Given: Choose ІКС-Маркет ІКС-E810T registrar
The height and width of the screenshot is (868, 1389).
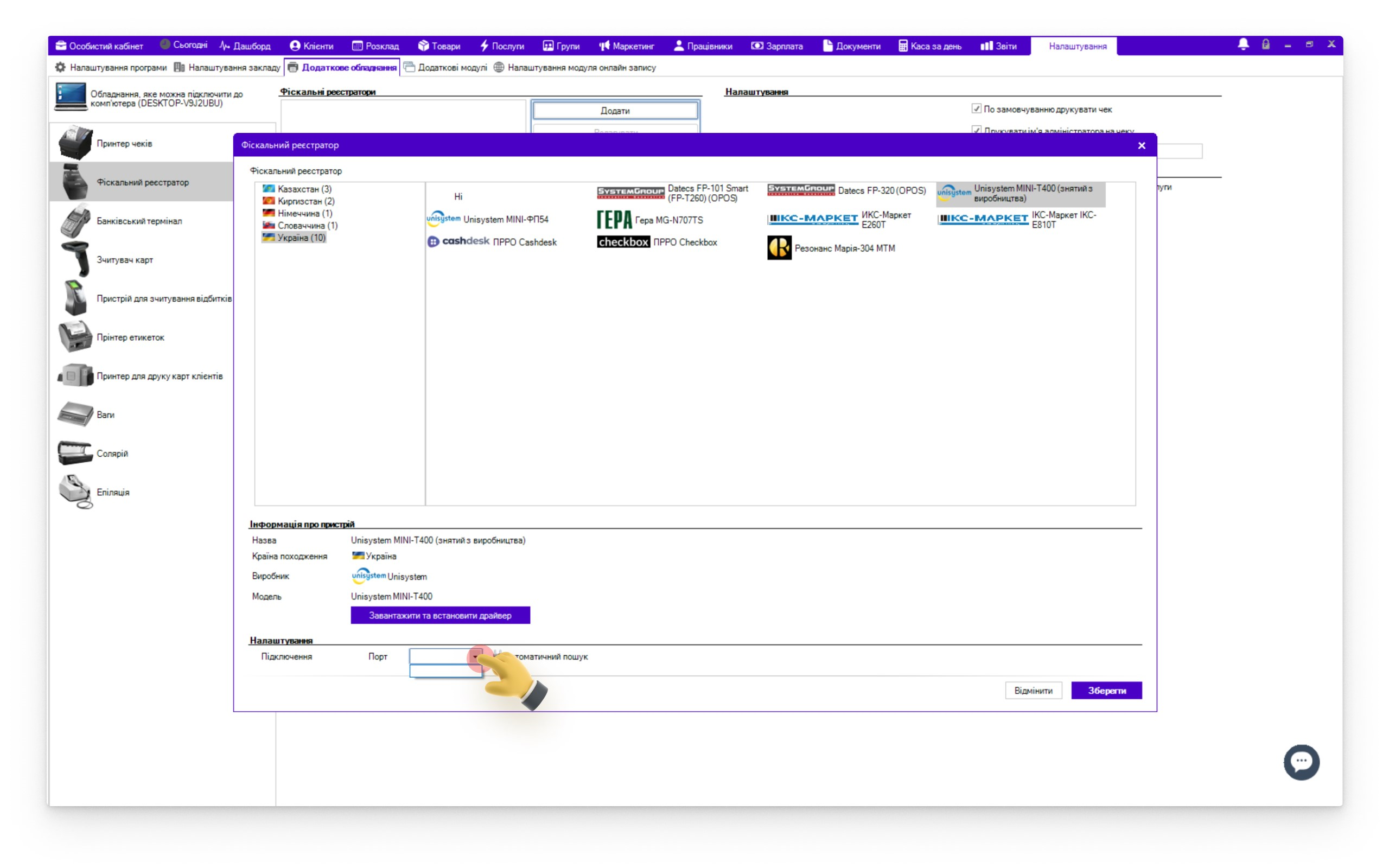Looking at the screenshot, I should (1017, 220).
